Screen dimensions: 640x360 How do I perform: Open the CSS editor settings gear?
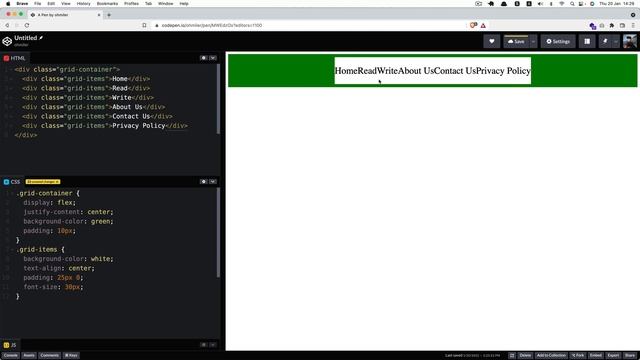click(x=203, y=181)
